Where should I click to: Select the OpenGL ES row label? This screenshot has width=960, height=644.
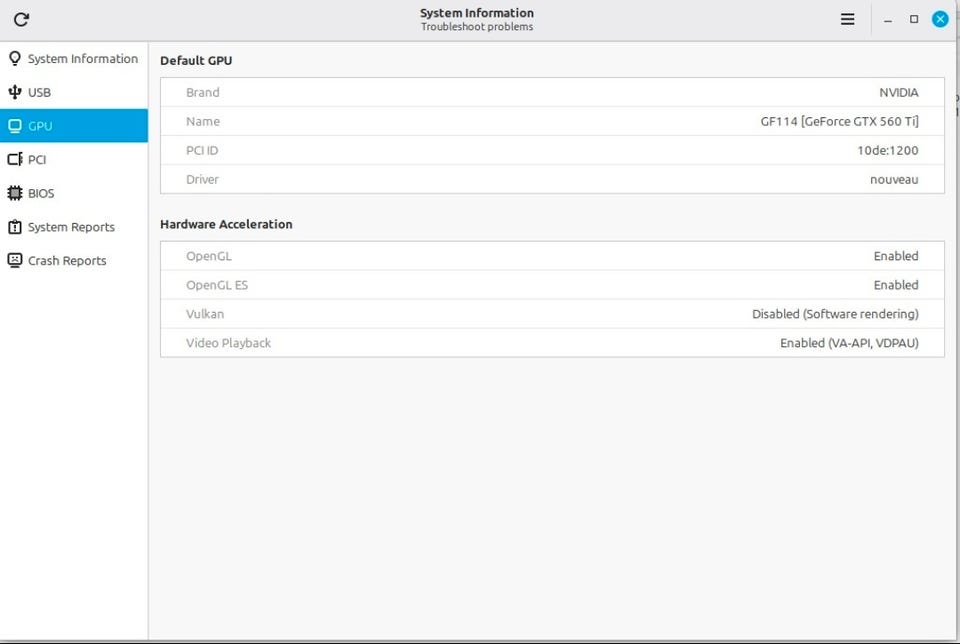(x=217, y=285)
